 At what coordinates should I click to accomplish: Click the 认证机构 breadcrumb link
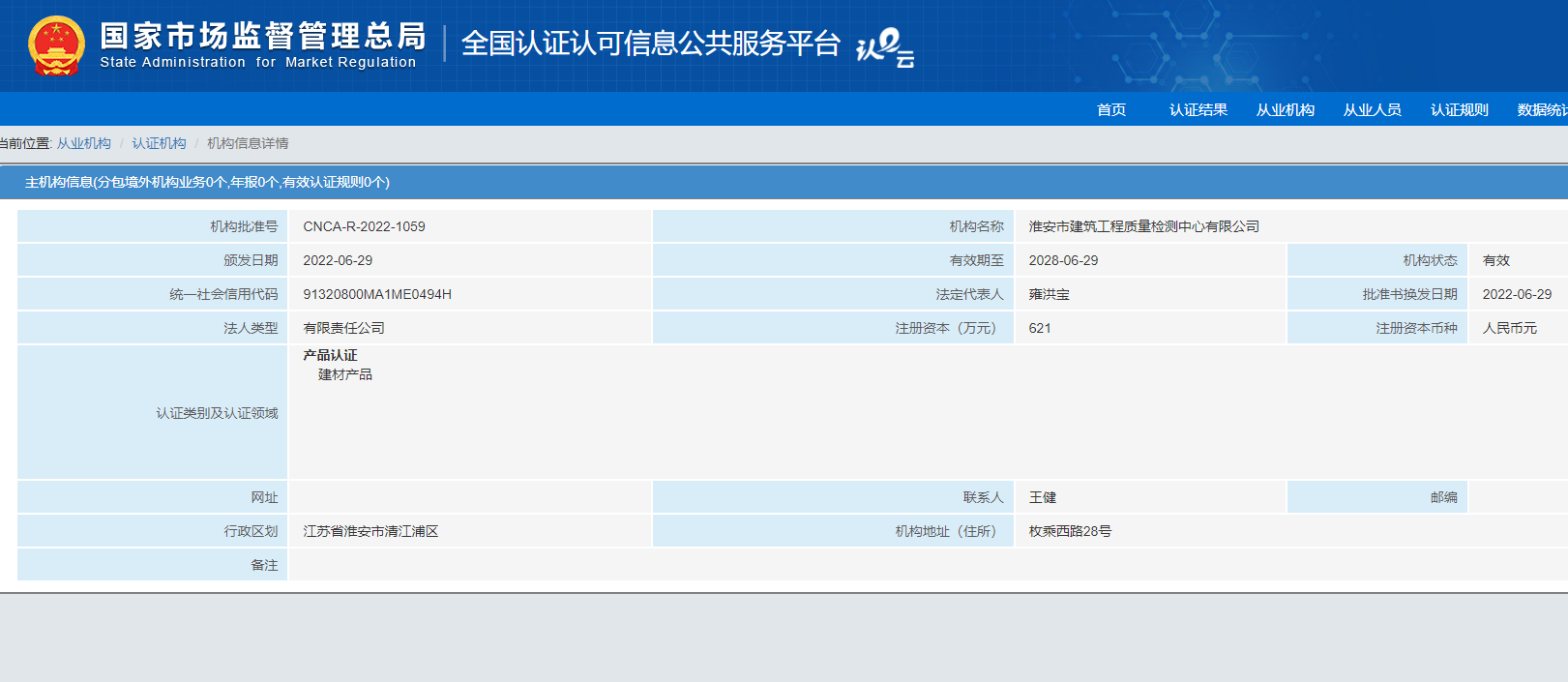click(159, 143)
